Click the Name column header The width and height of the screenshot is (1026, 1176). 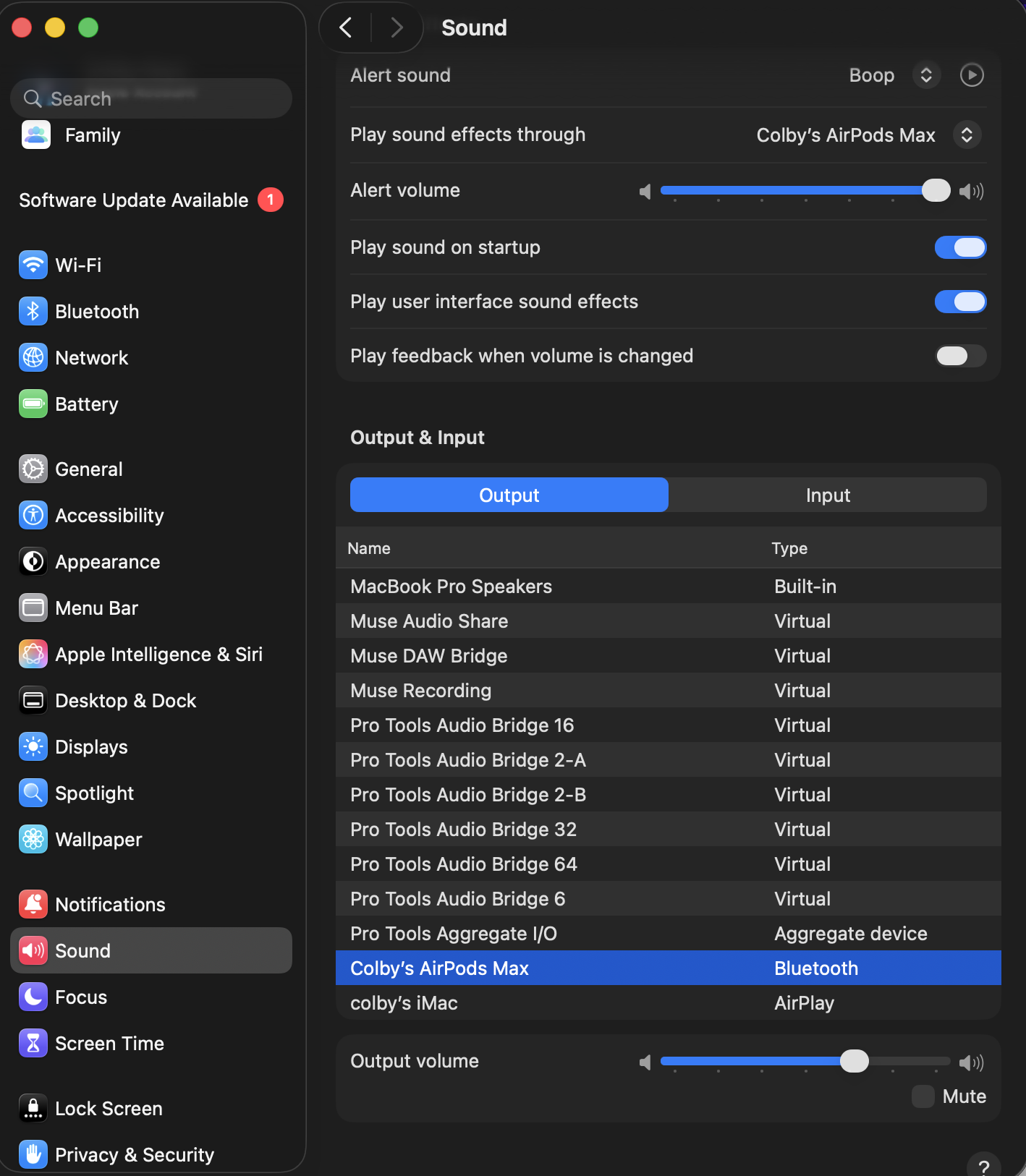pos(369,548)
